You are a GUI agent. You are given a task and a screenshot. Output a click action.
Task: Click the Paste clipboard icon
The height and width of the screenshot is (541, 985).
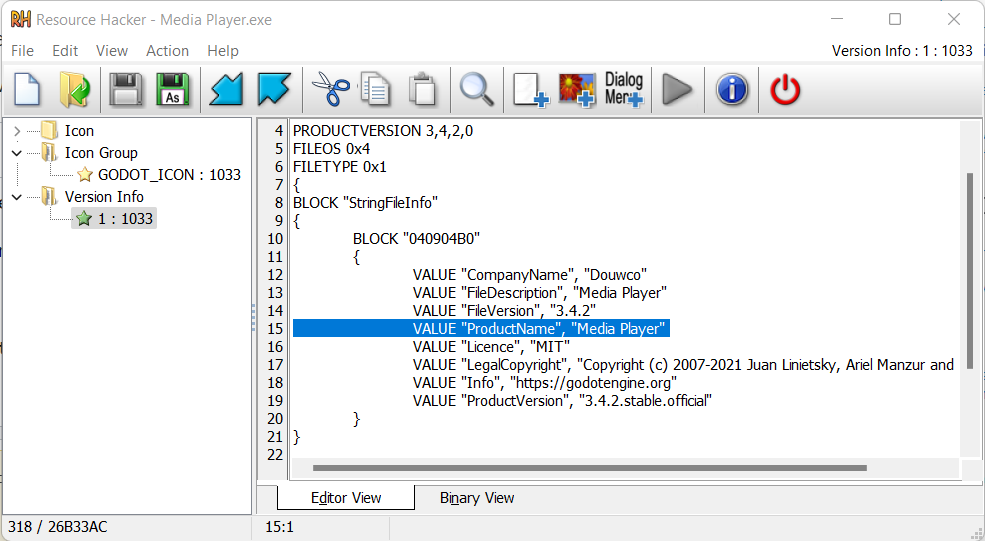coord(423,89)
